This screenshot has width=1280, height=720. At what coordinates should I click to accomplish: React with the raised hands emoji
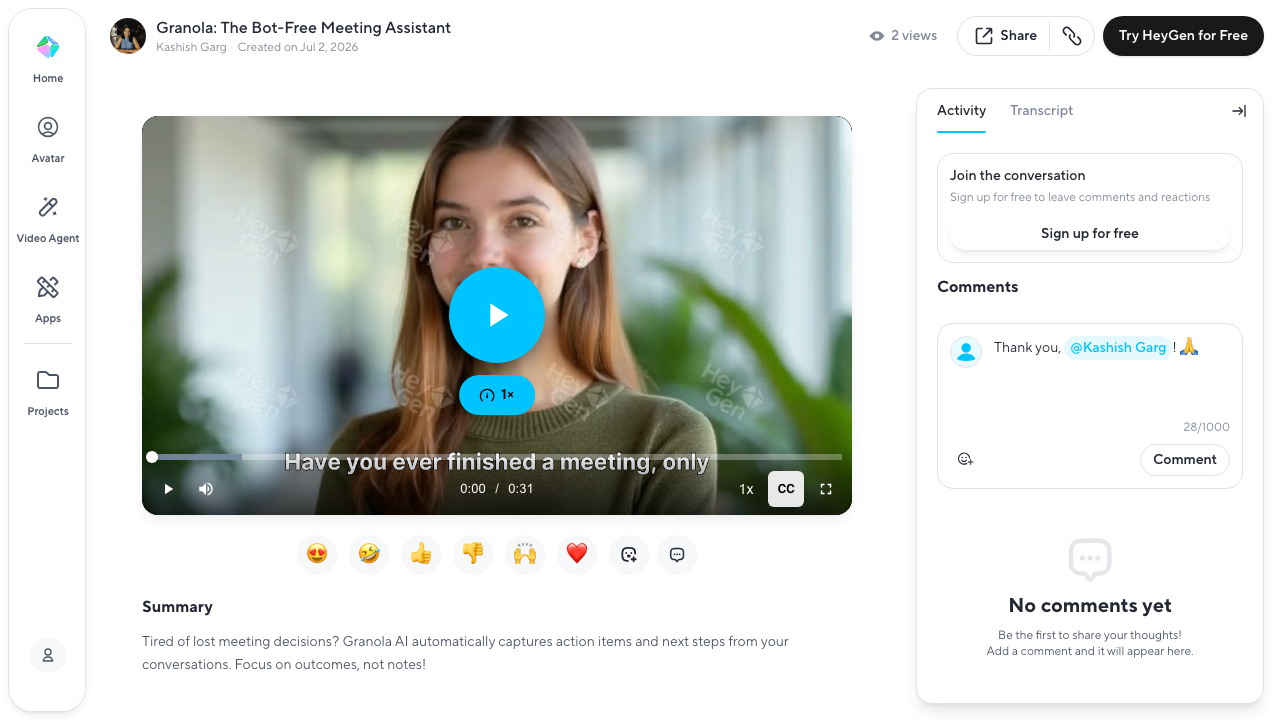(x=525, y=554)
